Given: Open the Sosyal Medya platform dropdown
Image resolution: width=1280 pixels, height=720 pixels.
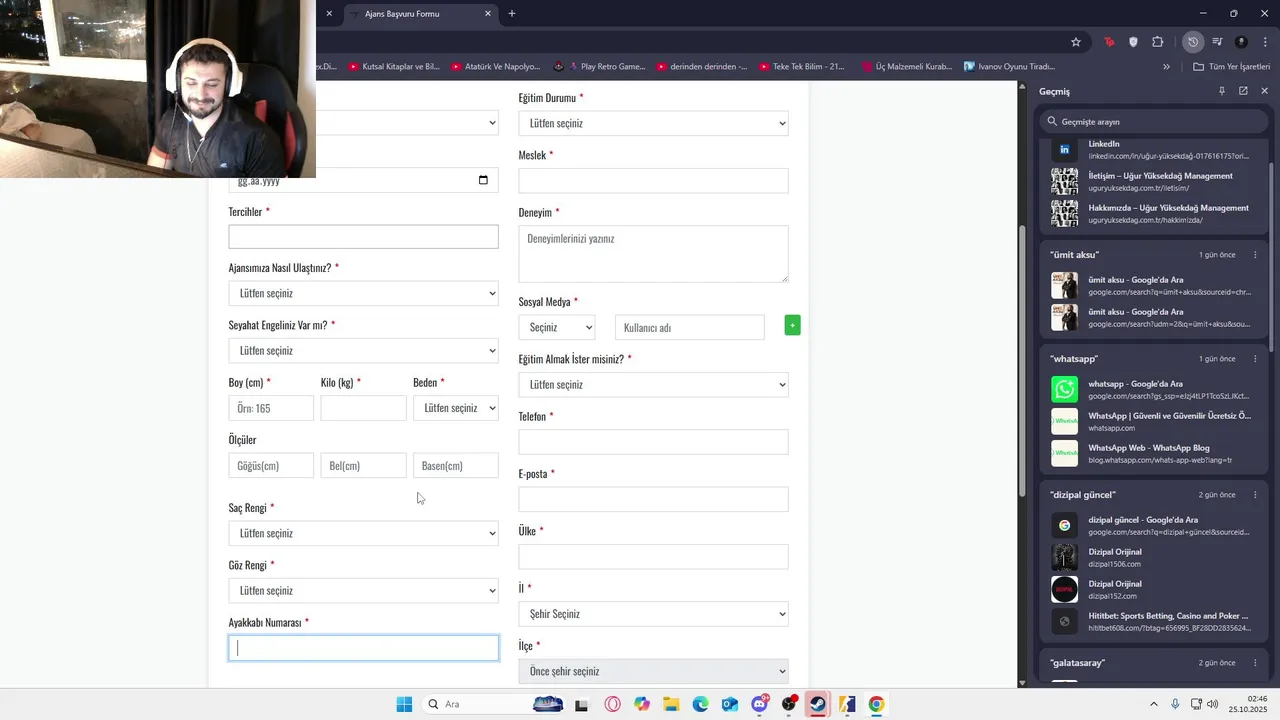Looking at the screenshot, I should coord(557,327).
